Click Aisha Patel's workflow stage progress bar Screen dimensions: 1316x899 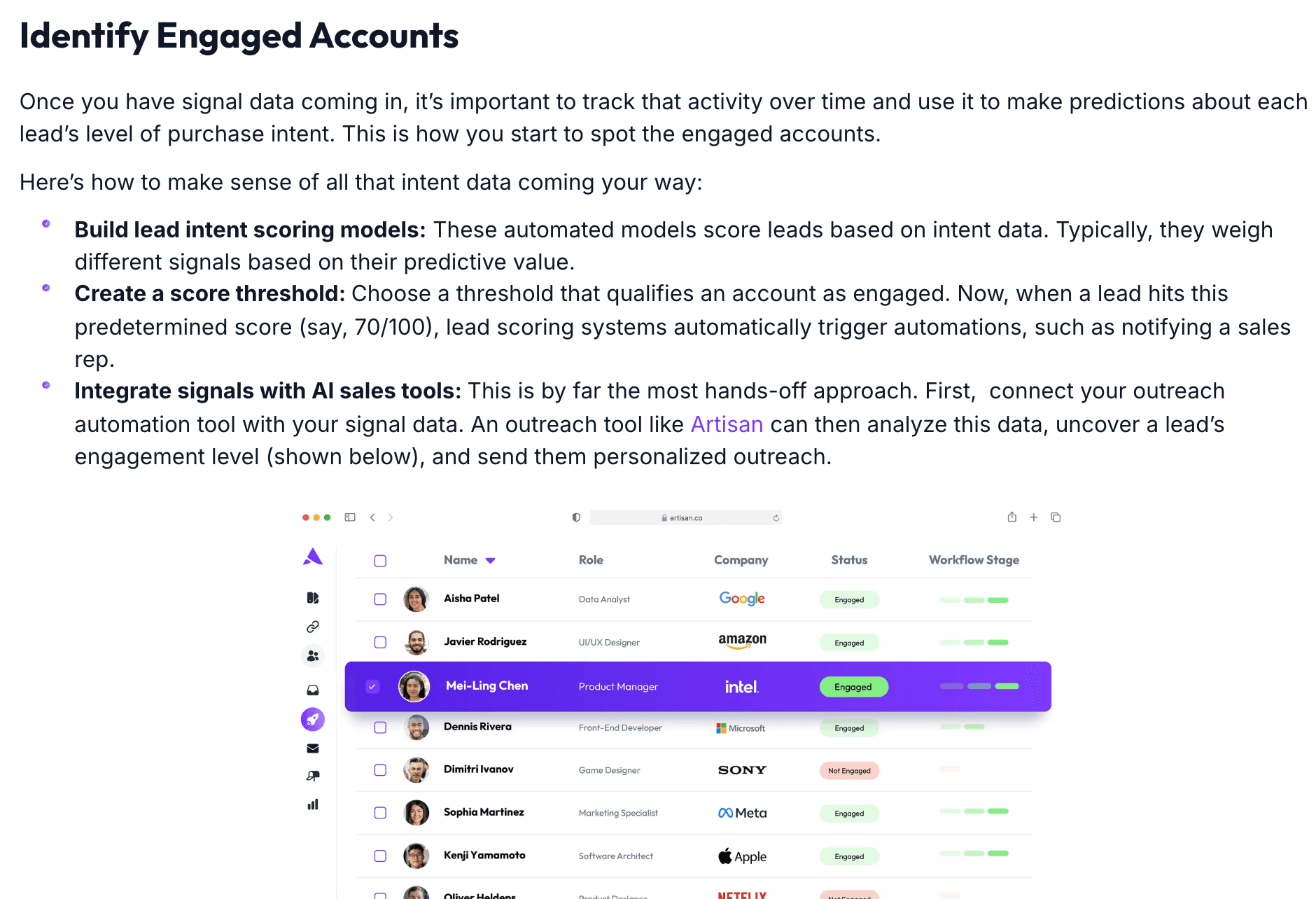point(974,600)
